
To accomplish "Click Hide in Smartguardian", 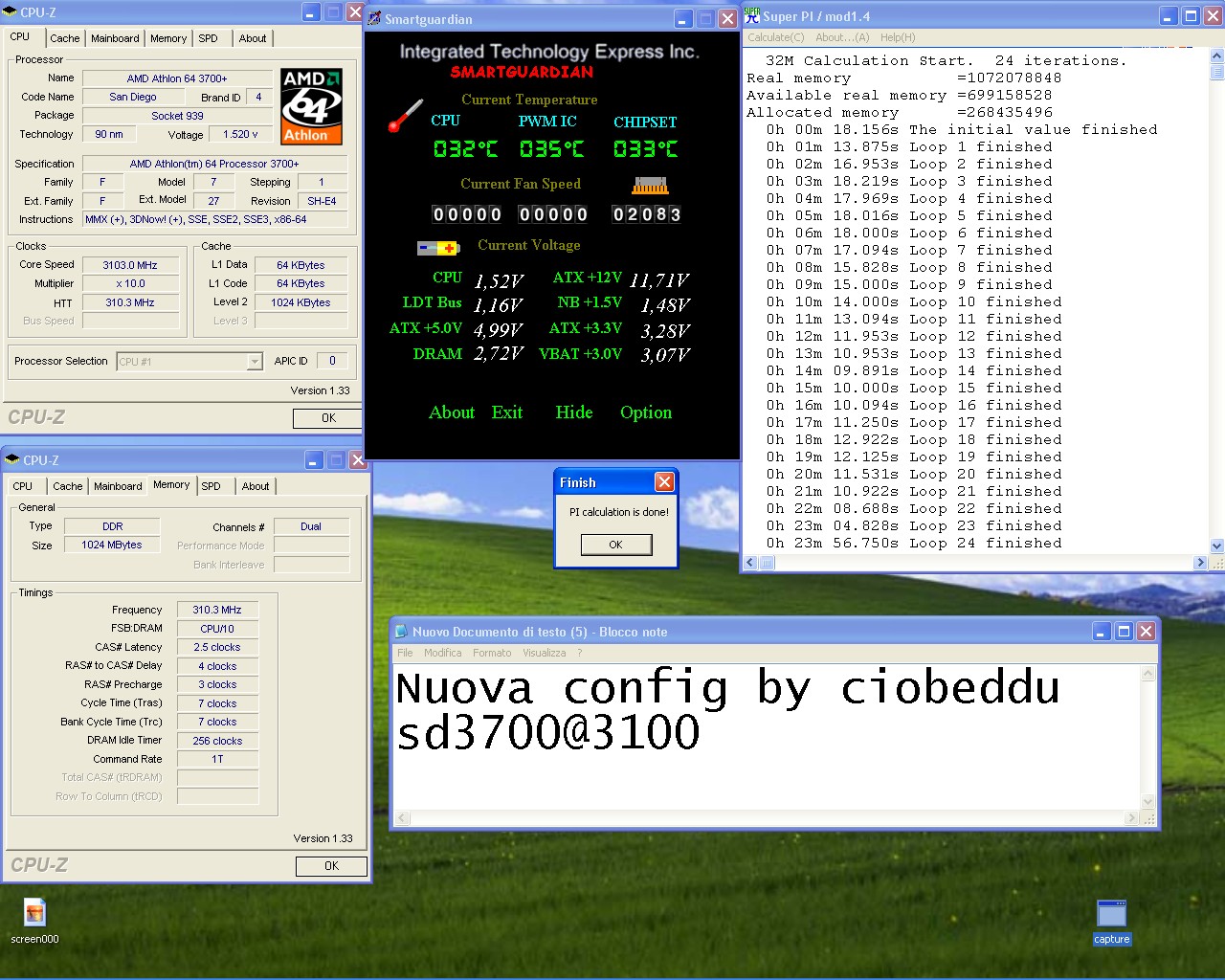I will (x=574, y=412).
